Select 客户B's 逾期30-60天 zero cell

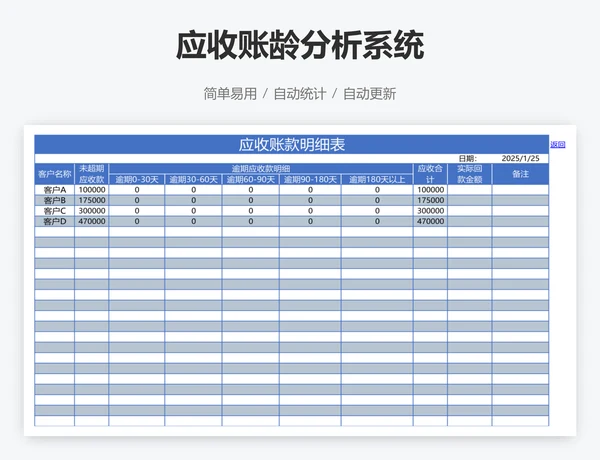pos(193,200)
